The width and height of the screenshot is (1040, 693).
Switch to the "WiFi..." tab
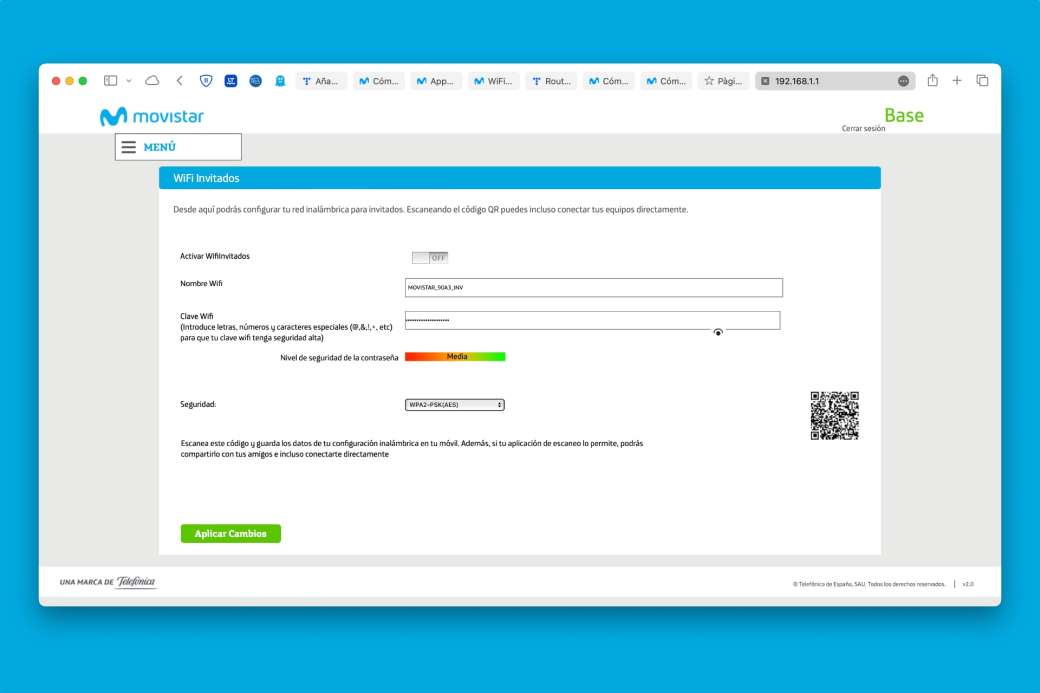pyautogui.click(x=493, y=81)
